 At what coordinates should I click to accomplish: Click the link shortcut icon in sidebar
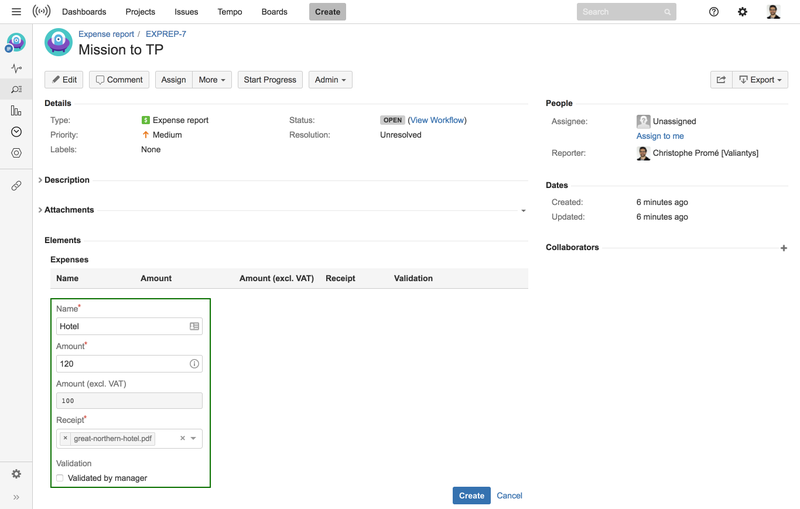pyautogui.click(x=16, y=186)
